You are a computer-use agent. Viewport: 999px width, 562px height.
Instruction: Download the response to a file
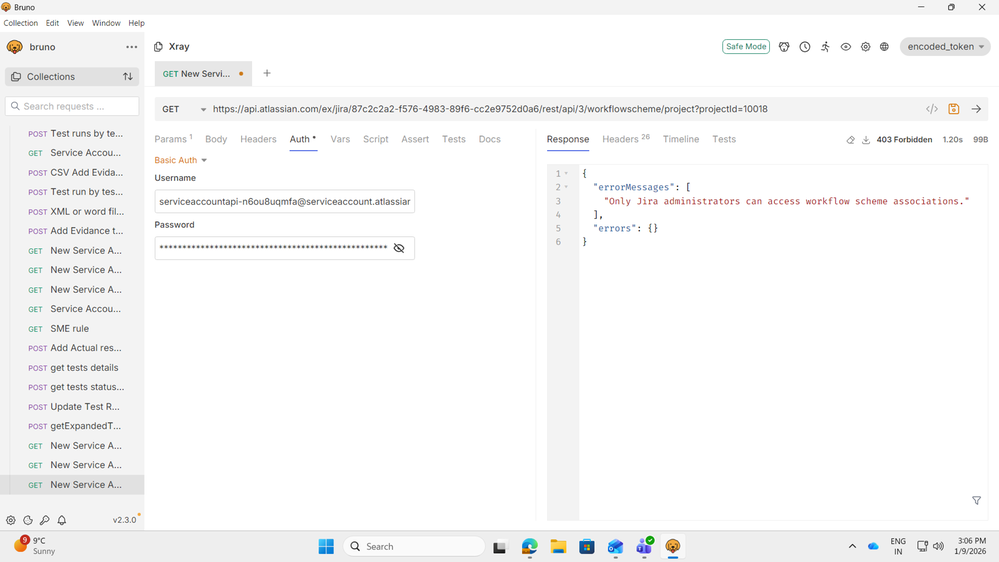click(866, 140)
